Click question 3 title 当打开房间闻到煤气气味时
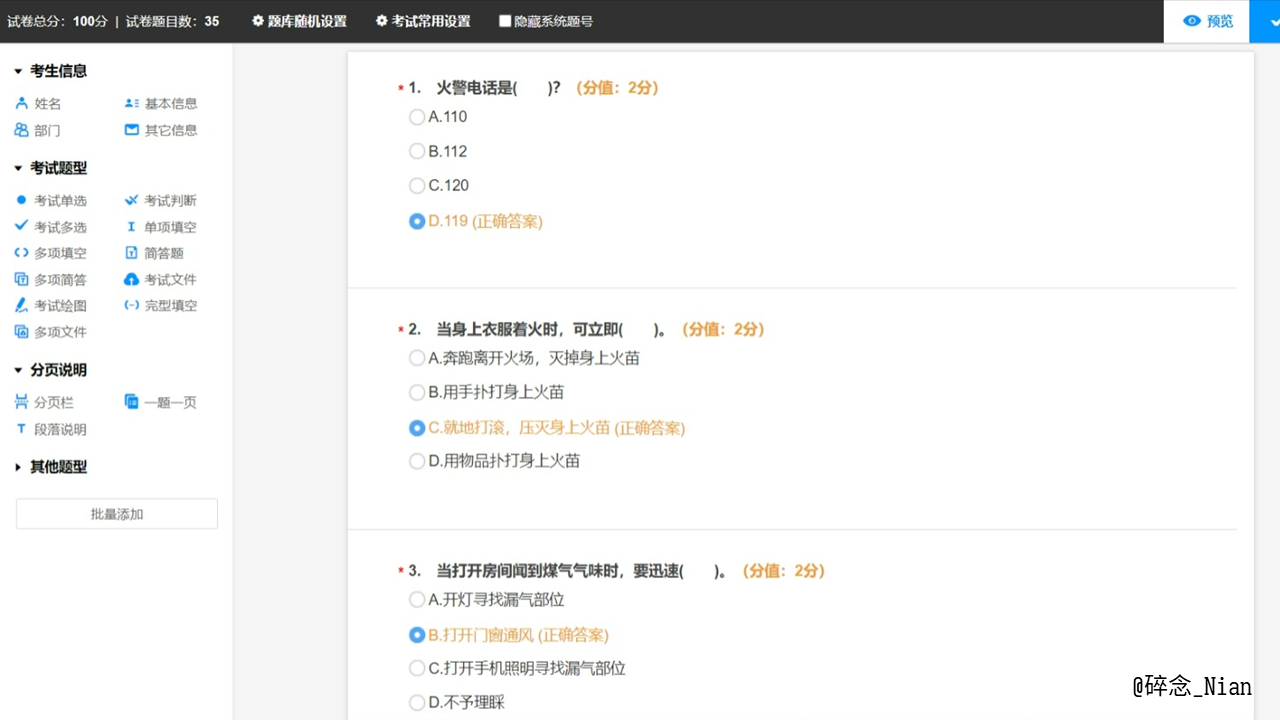Image resolution: width=1280 pixels, height=720 pixels. tap(582, 571)
